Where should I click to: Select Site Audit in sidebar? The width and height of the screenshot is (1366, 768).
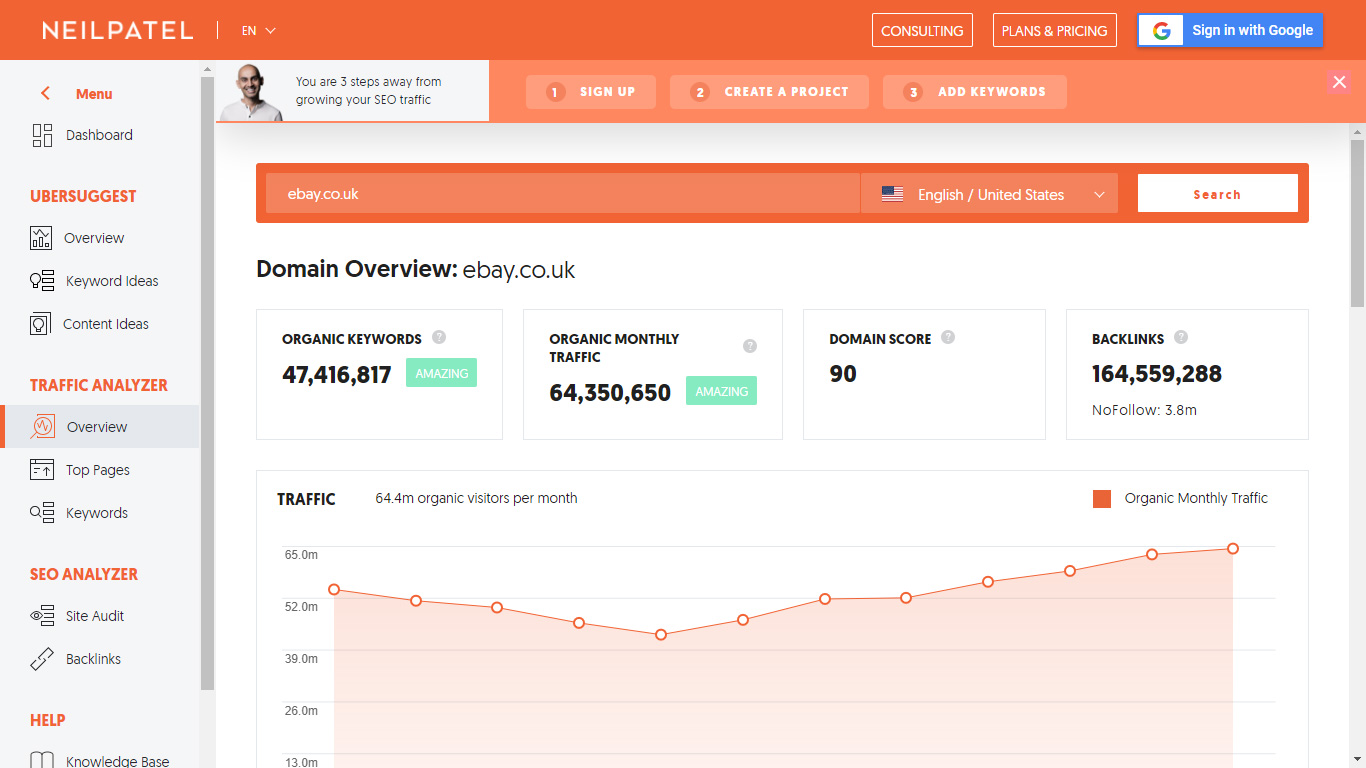pos(95,616)
